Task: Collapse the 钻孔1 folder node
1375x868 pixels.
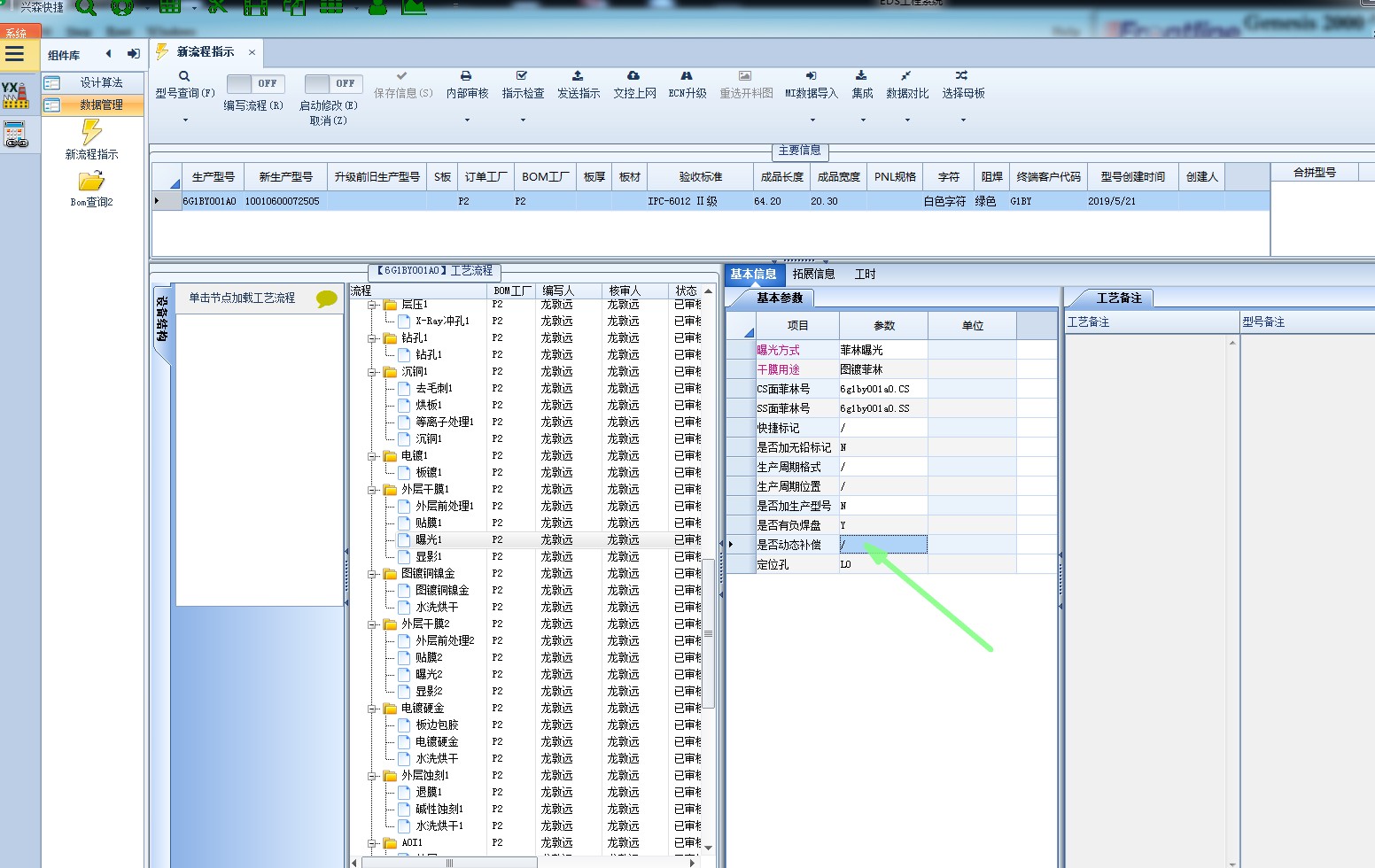Action: click(x=373, y=338)
